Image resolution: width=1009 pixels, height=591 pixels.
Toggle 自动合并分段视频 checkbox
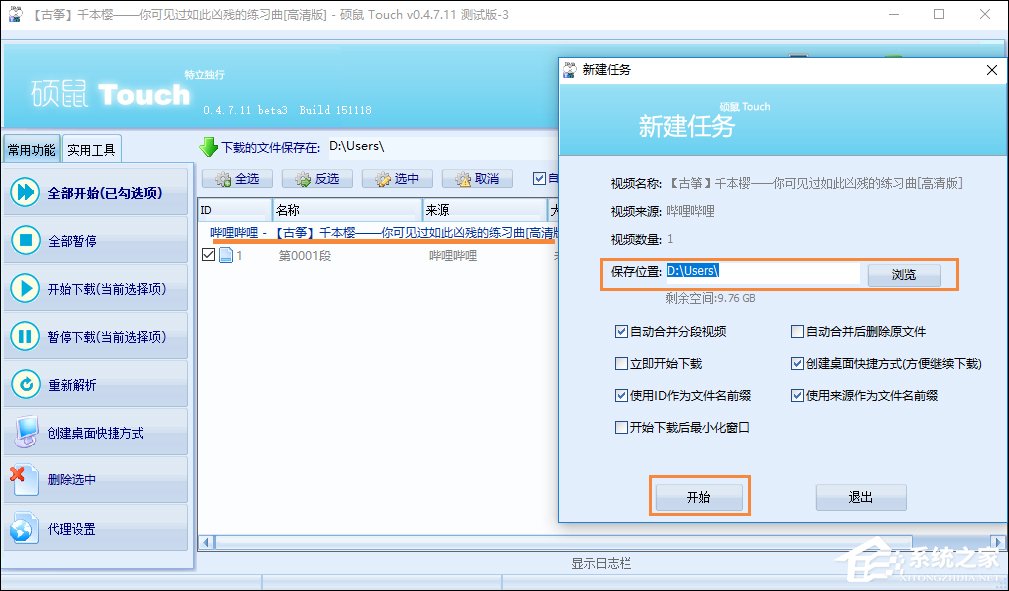[x=622, y=331]
